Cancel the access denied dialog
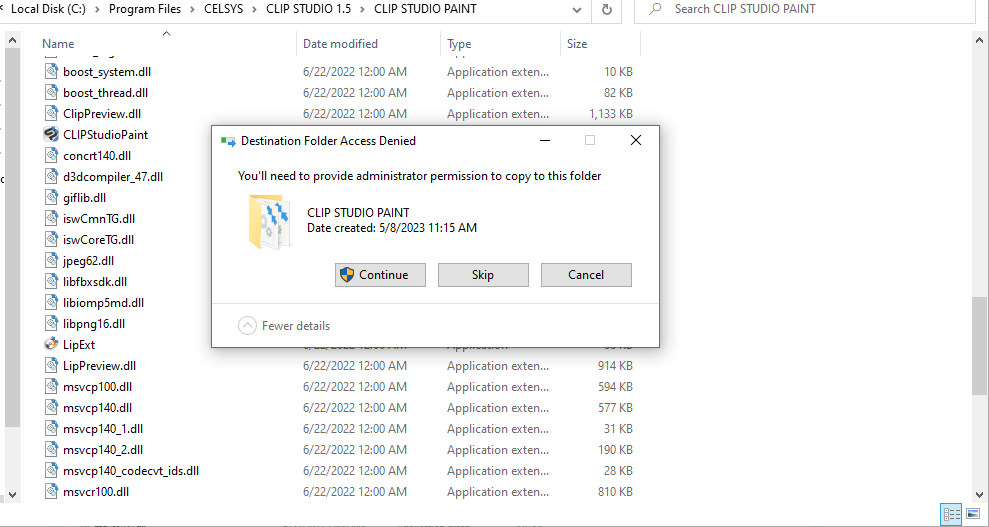 coord(586,275)
